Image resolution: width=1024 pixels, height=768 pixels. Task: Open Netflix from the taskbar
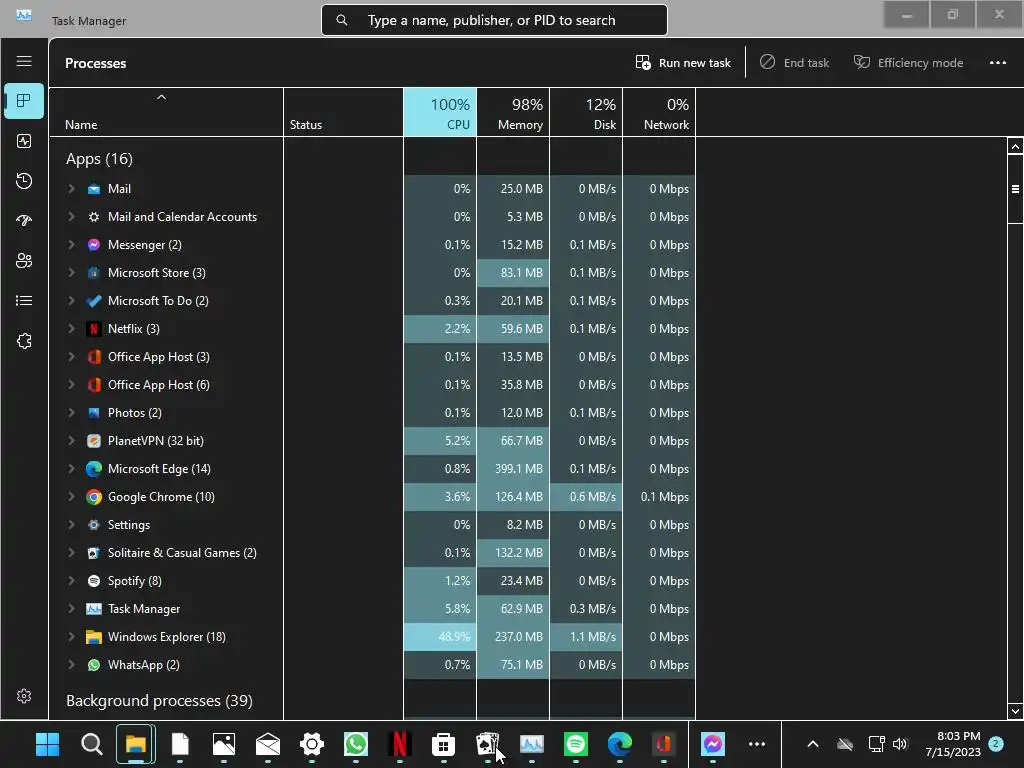pos(400,744)
